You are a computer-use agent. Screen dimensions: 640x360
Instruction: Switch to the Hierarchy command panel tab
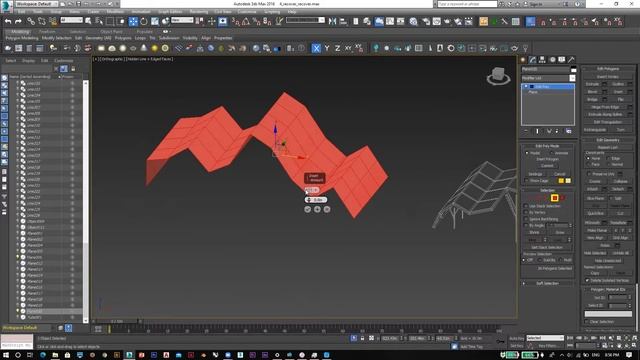[x=542, y=60]
